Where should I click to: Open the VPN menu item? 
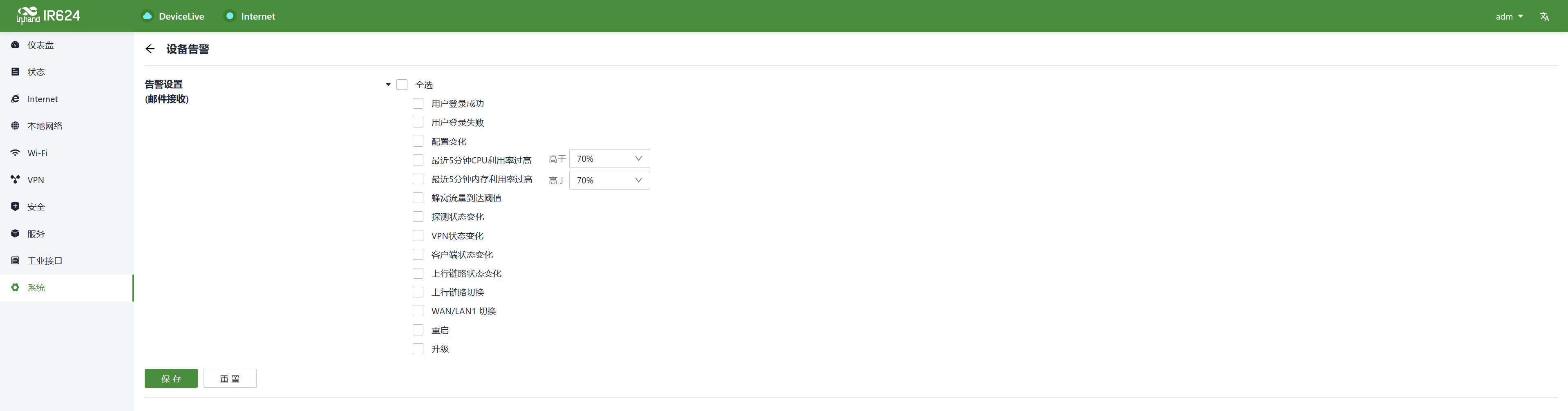coord(67,180)
